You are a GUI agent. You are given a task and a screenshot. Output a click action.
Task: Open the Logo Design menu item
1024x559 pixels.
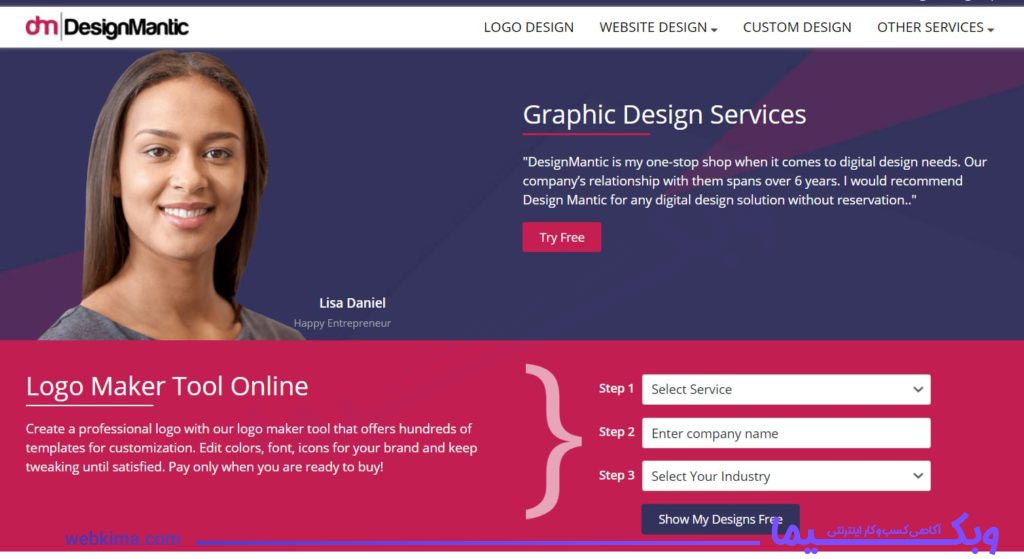click(528, 27)
